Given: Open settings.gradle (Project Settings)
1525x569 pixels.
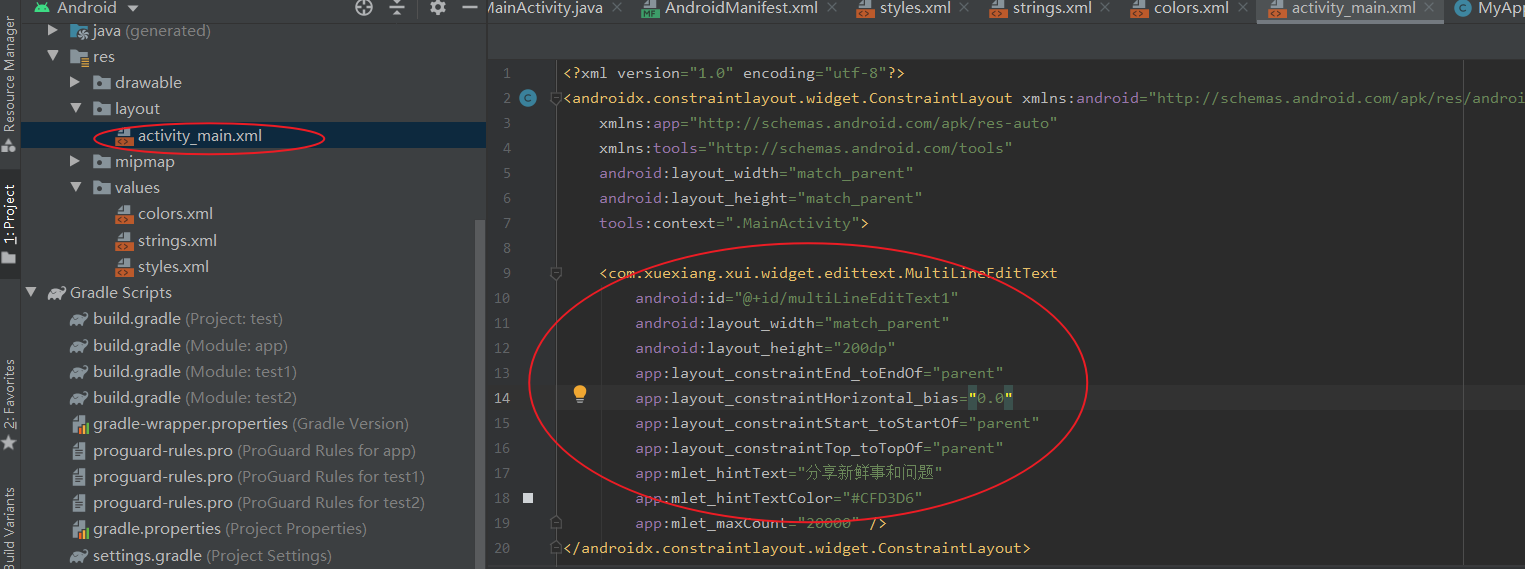Looking at the screenshot, I should pos(212,556).
